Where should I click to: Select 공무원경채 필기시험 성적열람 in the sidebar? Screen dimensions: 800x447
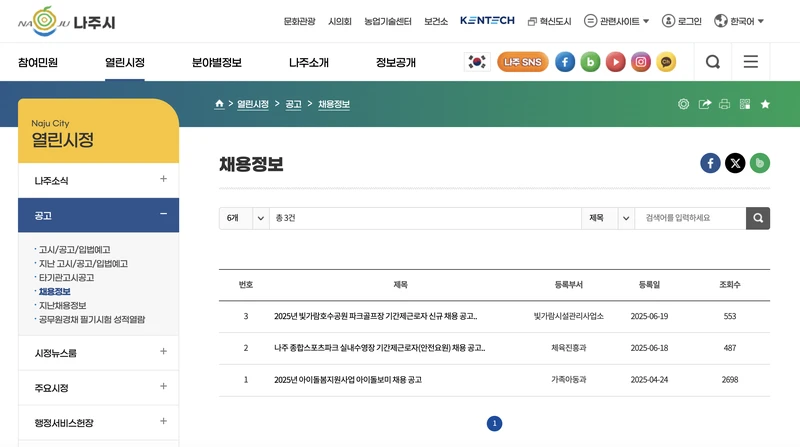coord(92,319)
